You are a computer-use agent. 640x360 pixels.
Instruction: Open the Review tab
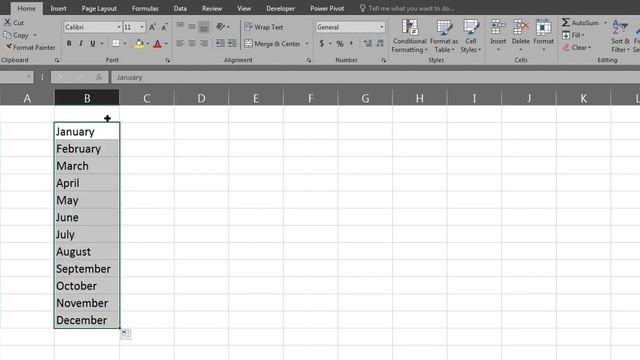pos(212,8)
